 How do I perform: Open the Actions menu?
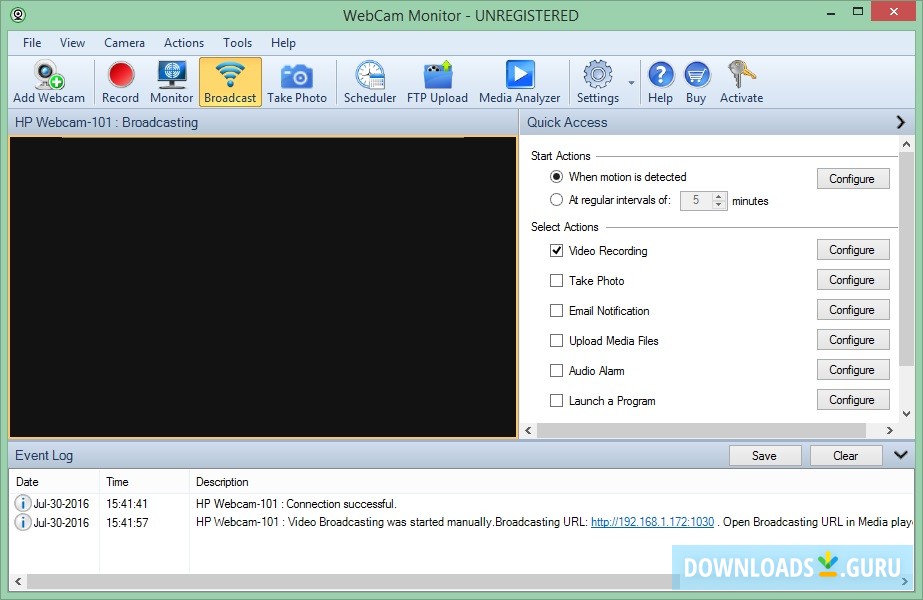click(184, 42)
